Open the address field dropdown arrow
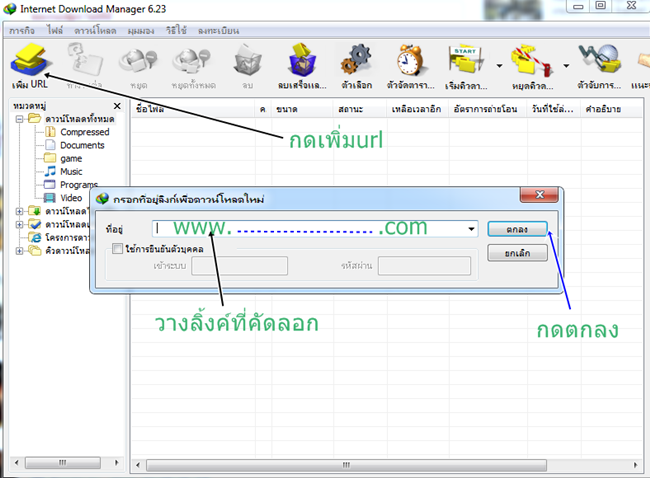This screenshot has width=650, height=478. (471, 229)
